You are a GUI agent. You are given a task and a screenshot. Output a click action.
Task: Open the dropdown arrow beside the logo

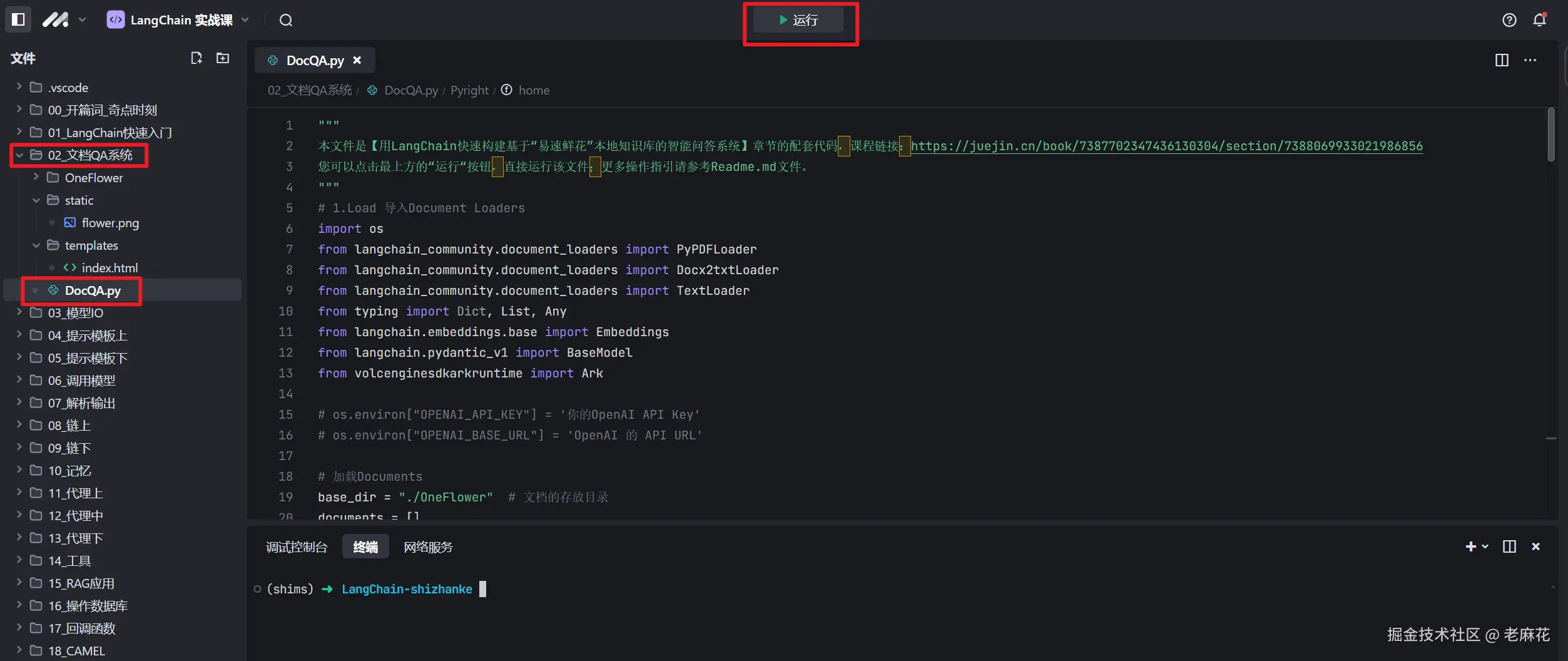tap(82, 20)
